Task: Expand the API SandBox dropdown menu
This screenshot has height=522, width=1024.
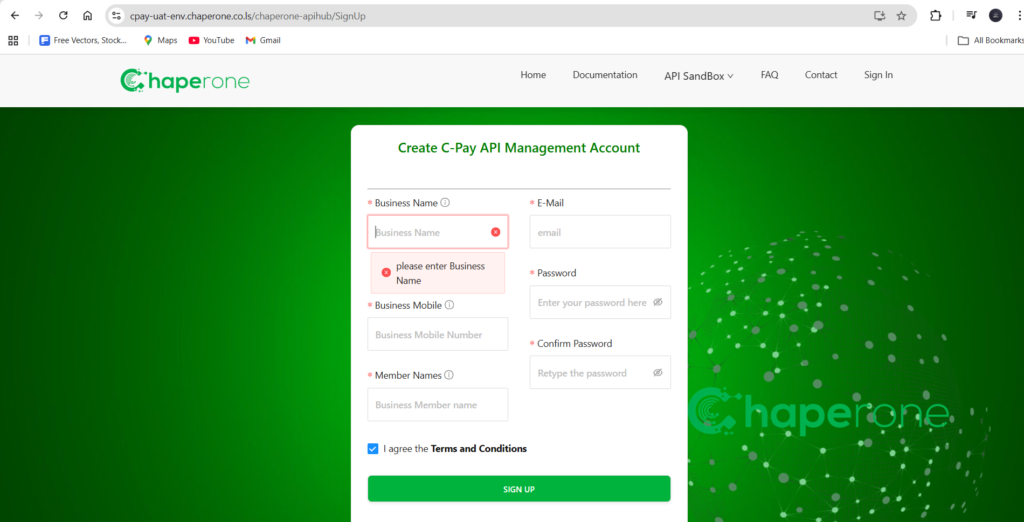Action: pyautogui.click(x=698, y=76)
